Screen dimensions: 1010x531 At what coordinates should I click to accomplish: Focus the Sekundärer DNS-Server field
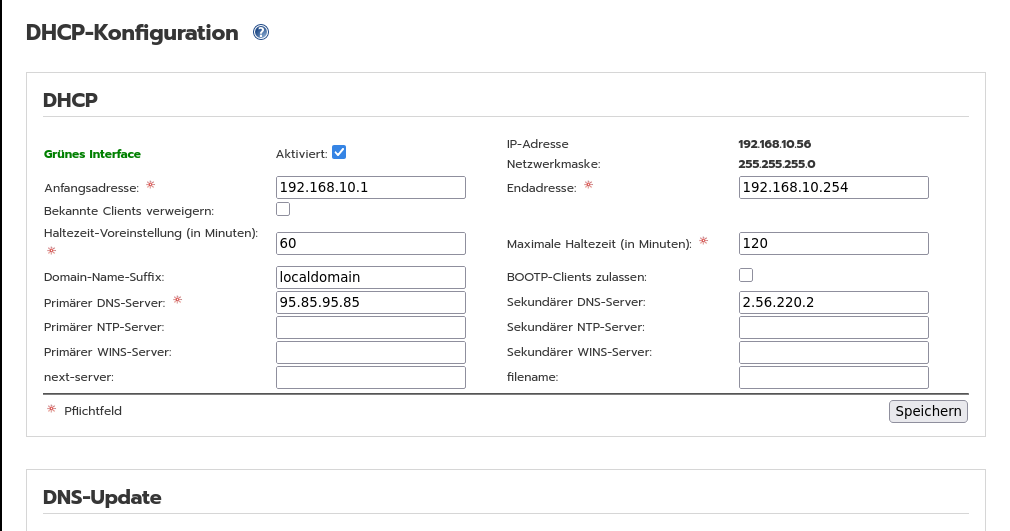pyautogui.click(x=833, y=302)
